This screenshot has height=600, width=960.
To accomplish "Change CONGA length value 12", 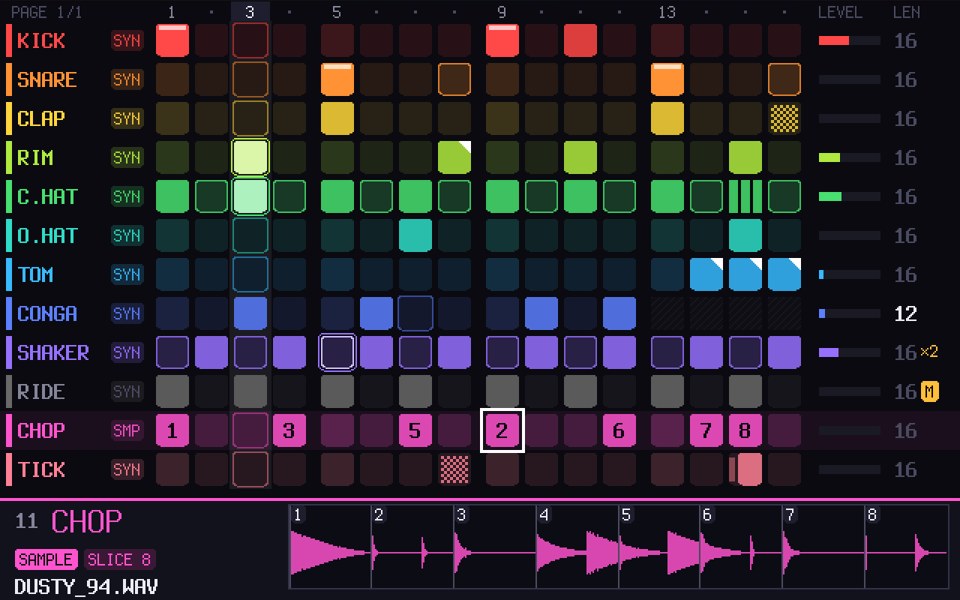I will (x=905, y=313).
